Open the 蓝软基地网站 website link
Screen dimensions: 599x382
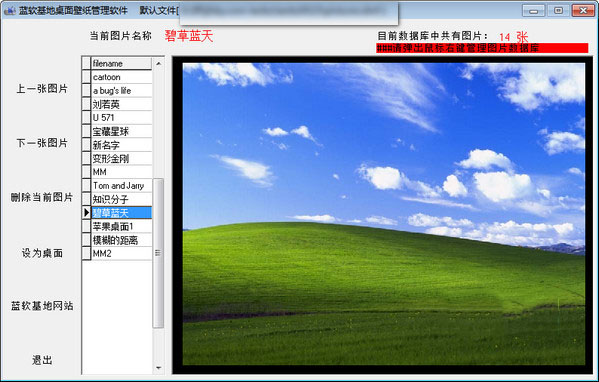[42, 306]
